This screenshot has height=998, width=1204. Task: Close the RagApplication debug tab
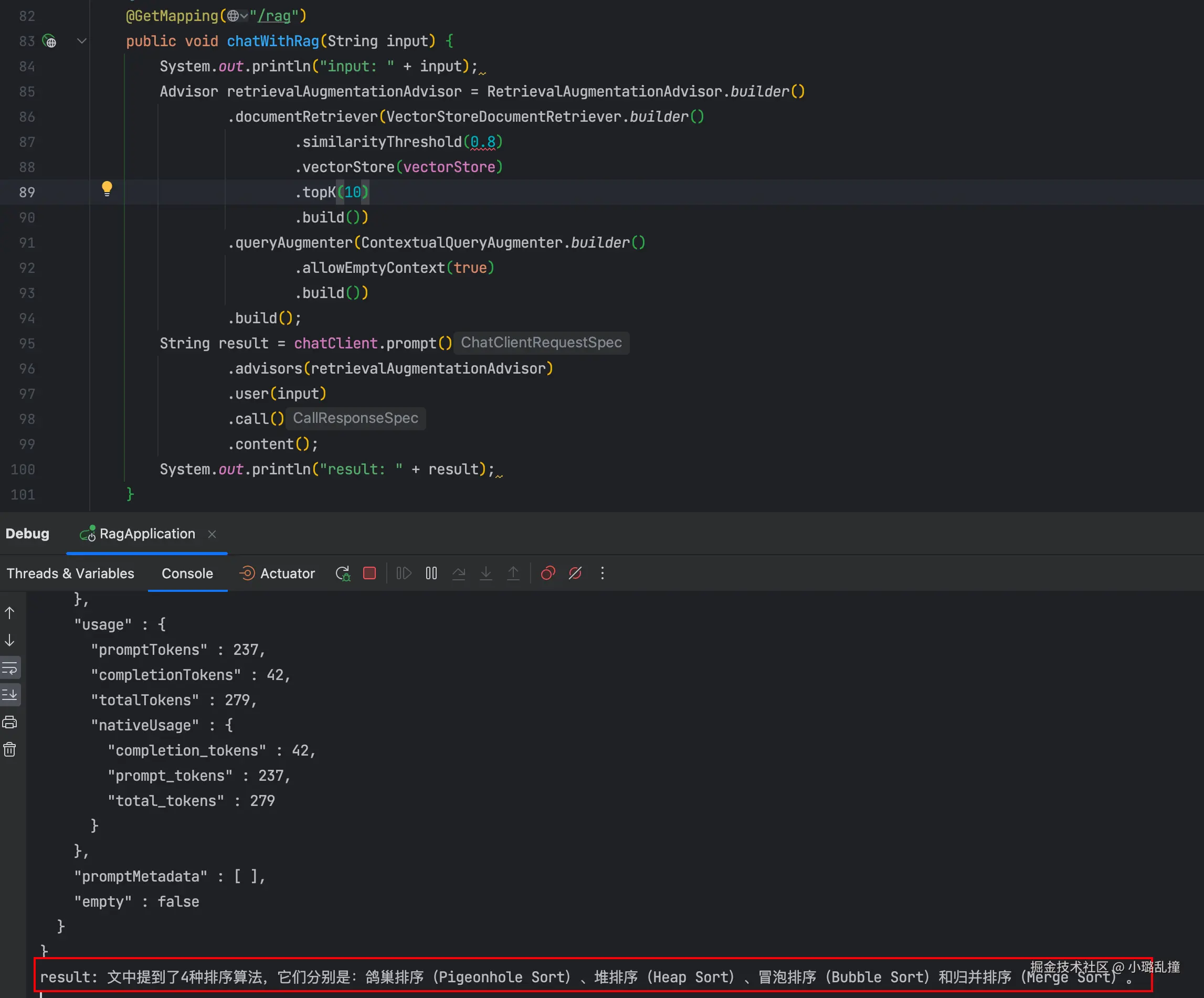212,534
